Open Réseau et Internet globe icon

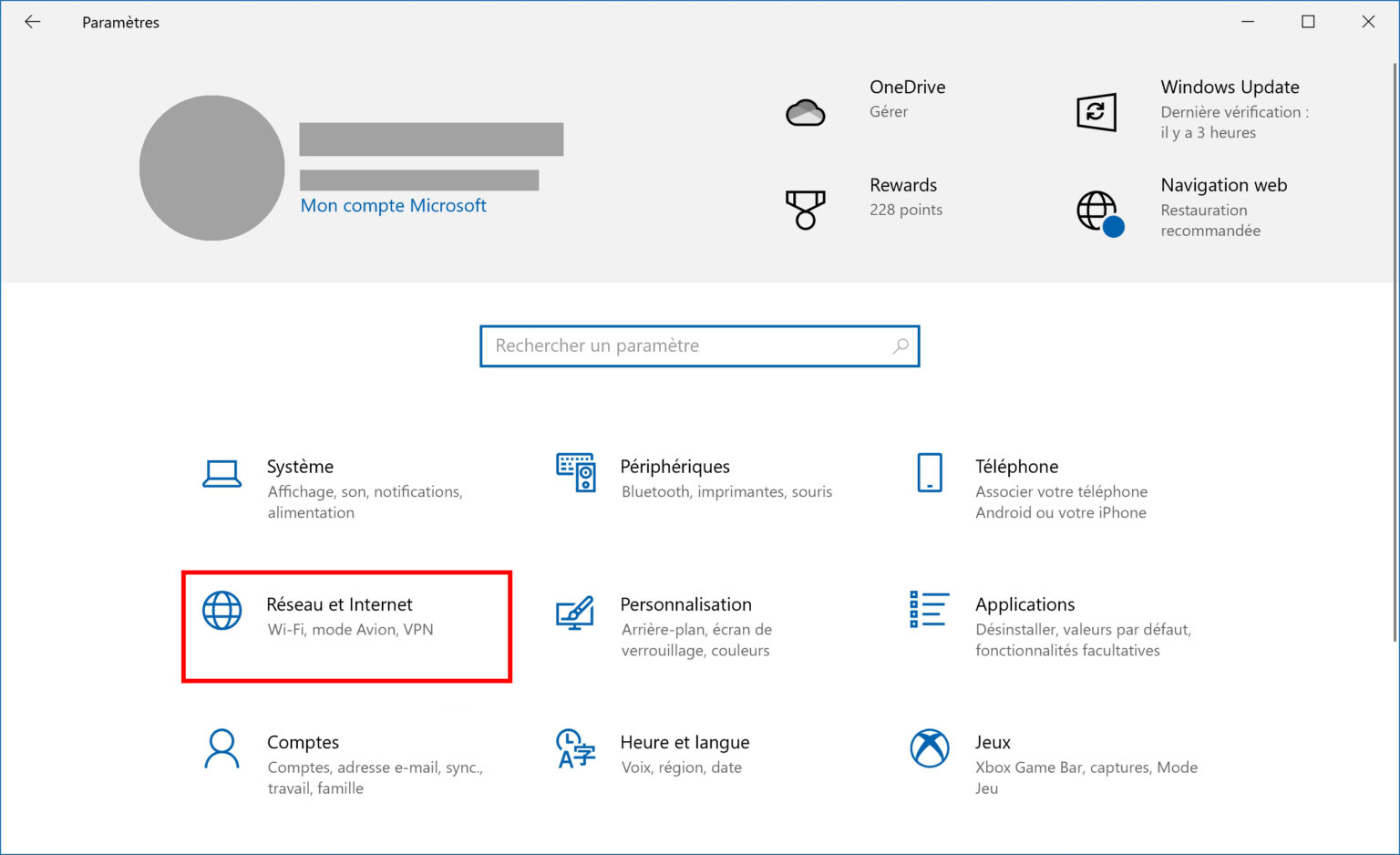point(222,611)
